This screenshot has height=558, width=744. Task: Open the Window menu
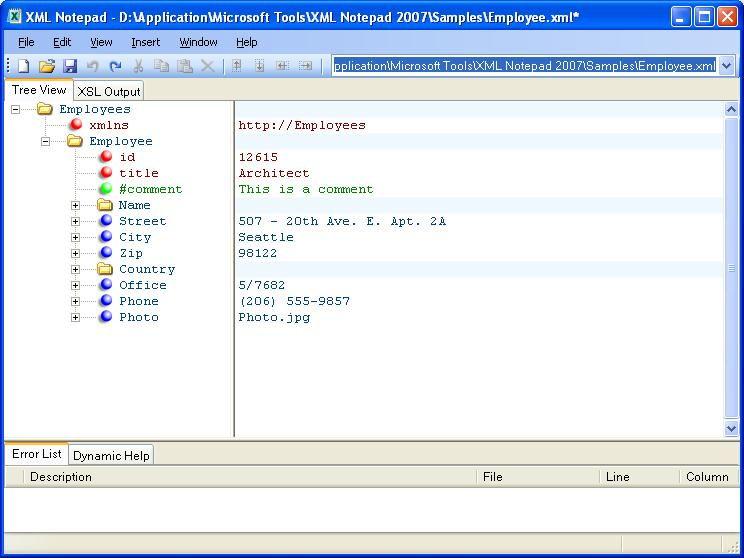(198, 42)
